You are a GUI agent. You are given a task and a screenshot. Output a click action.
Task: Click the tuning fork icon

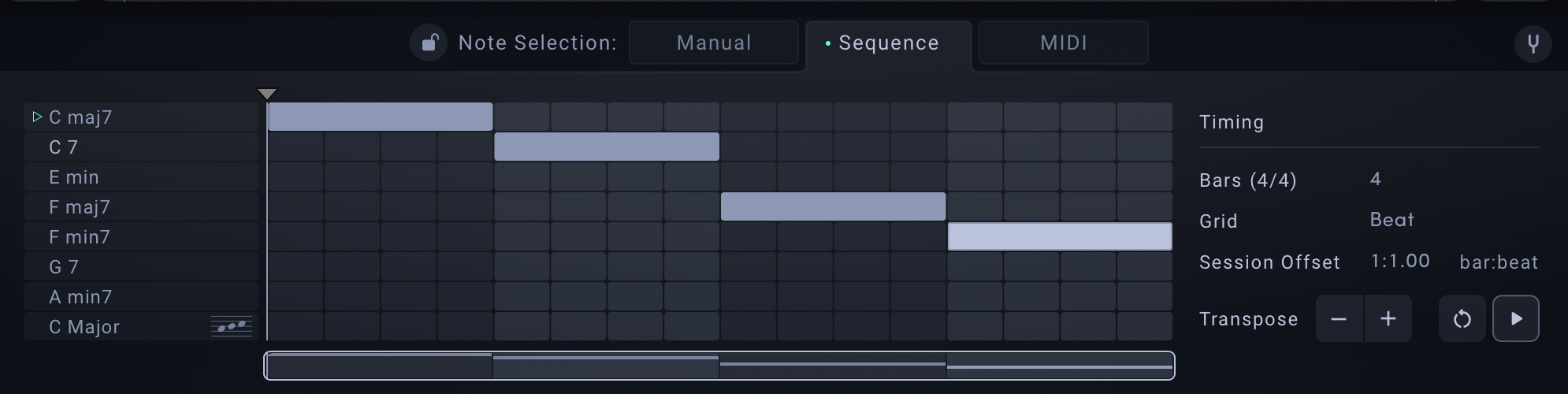click(1533, 43)
